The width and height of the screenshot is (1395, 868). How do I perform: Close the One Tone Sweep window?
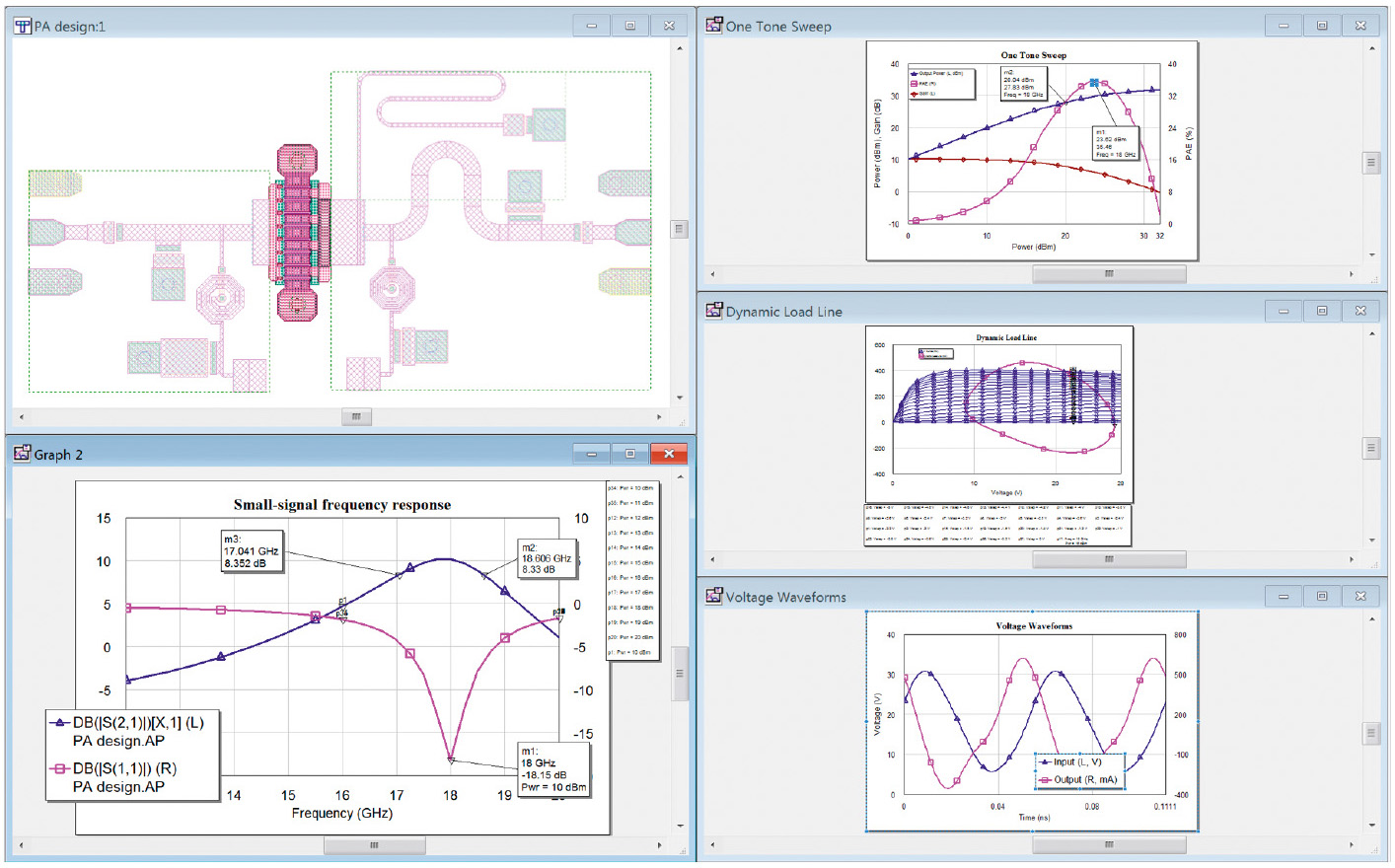pyautogui.click(x=1360, y=26)
